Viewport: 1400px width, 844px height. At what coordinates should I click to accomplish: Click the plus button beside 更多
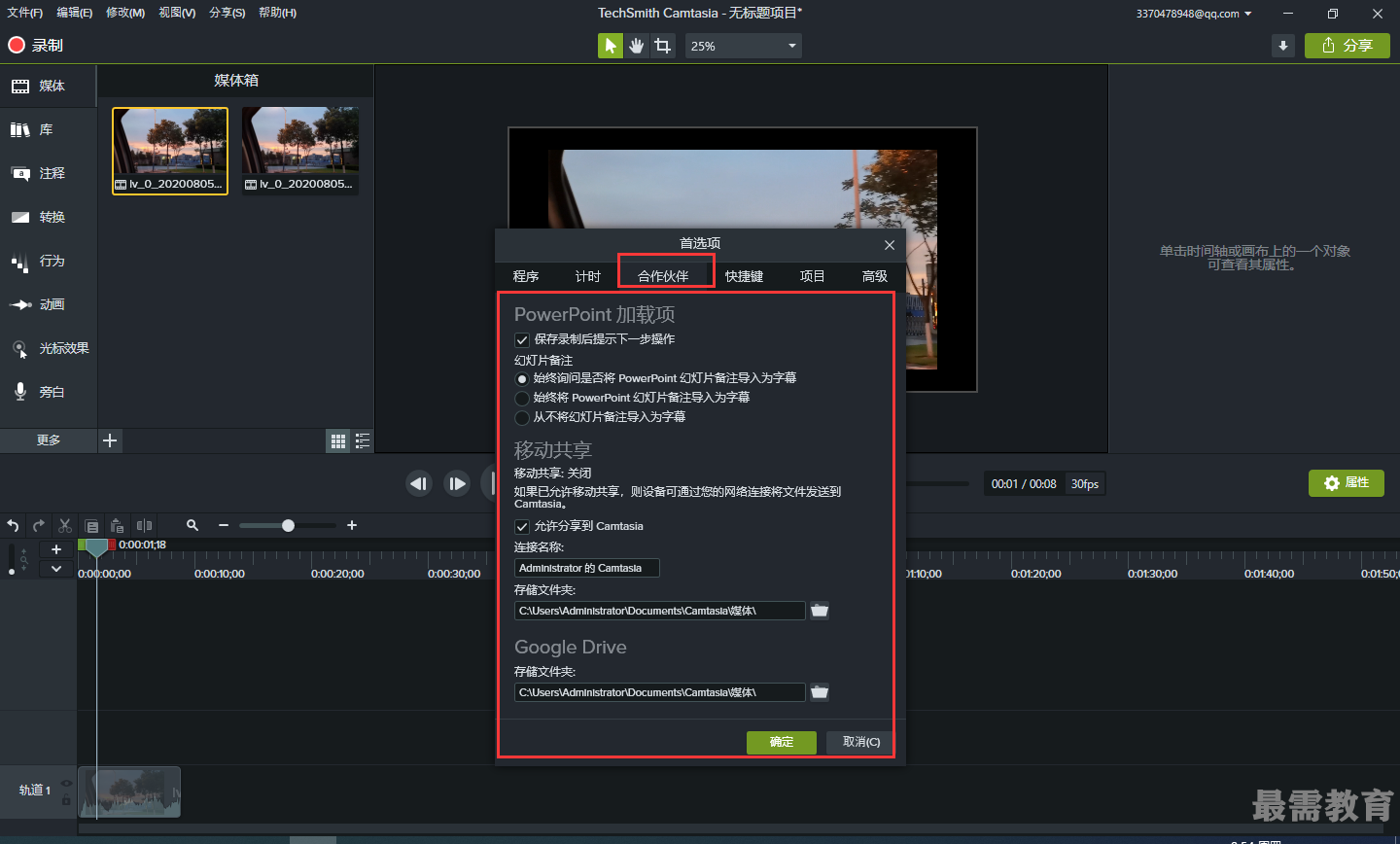110,440
